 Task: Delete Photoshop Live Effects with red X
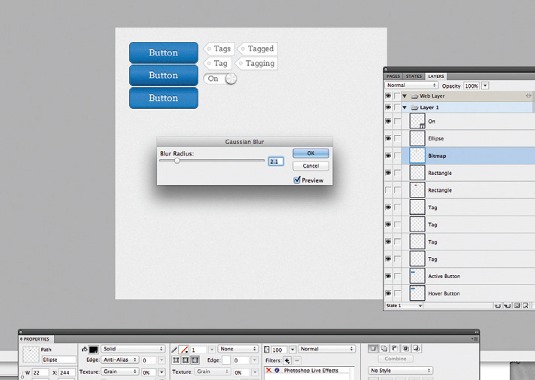tap(269, 370)
